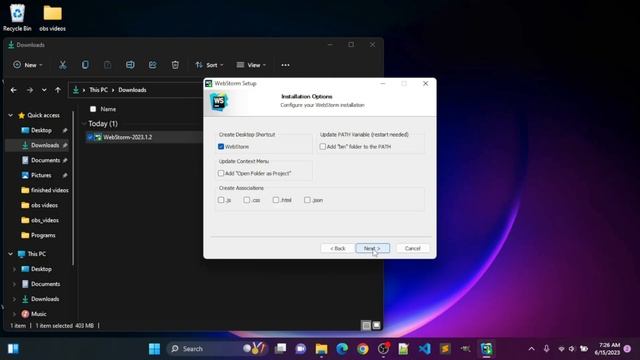Open the See more ellipsis menu

click(285, 65)
